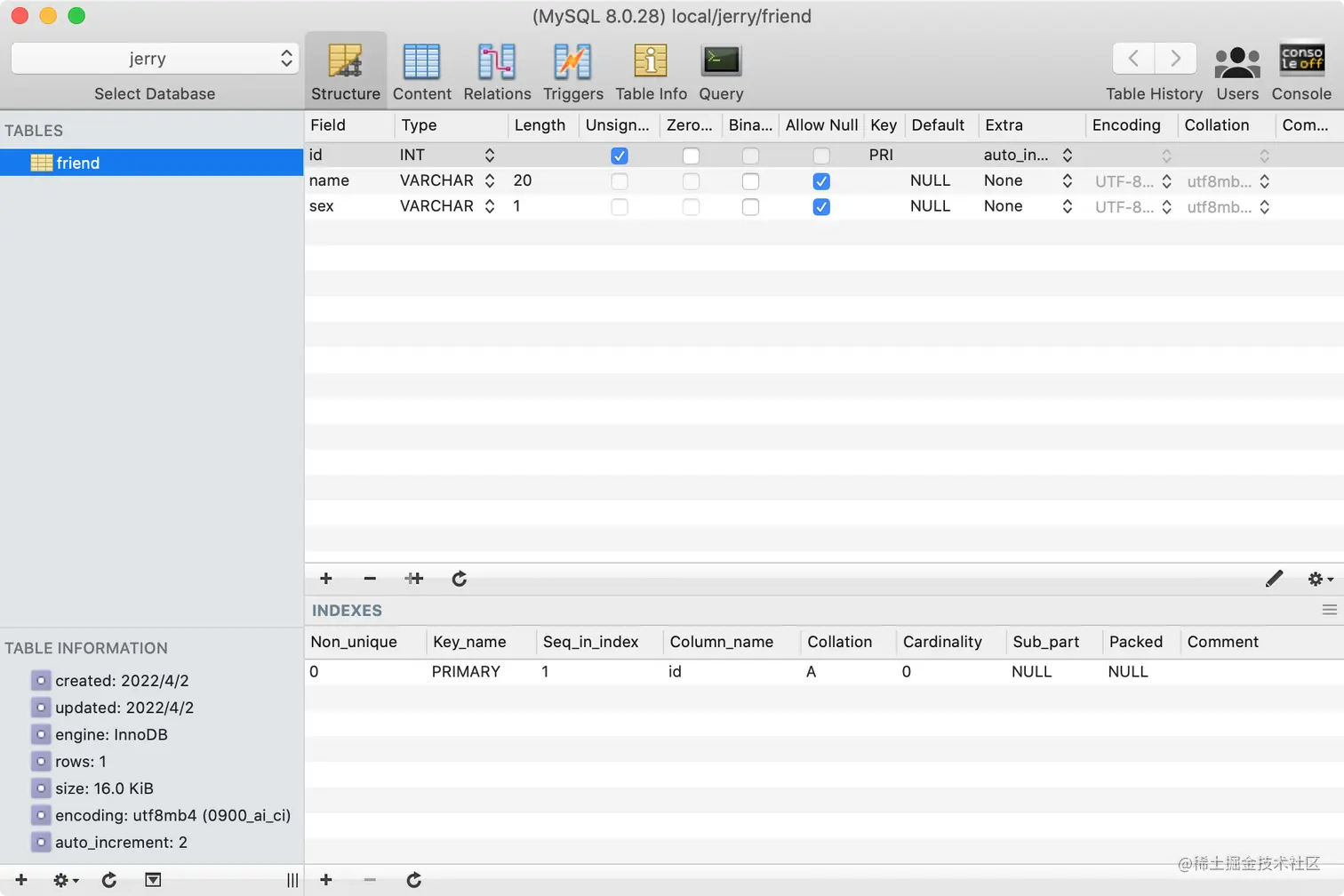Viewport: 1344px width, 896px height.
Task: Open Collation dropdown for sex field
Action: tap(1264, 206)
